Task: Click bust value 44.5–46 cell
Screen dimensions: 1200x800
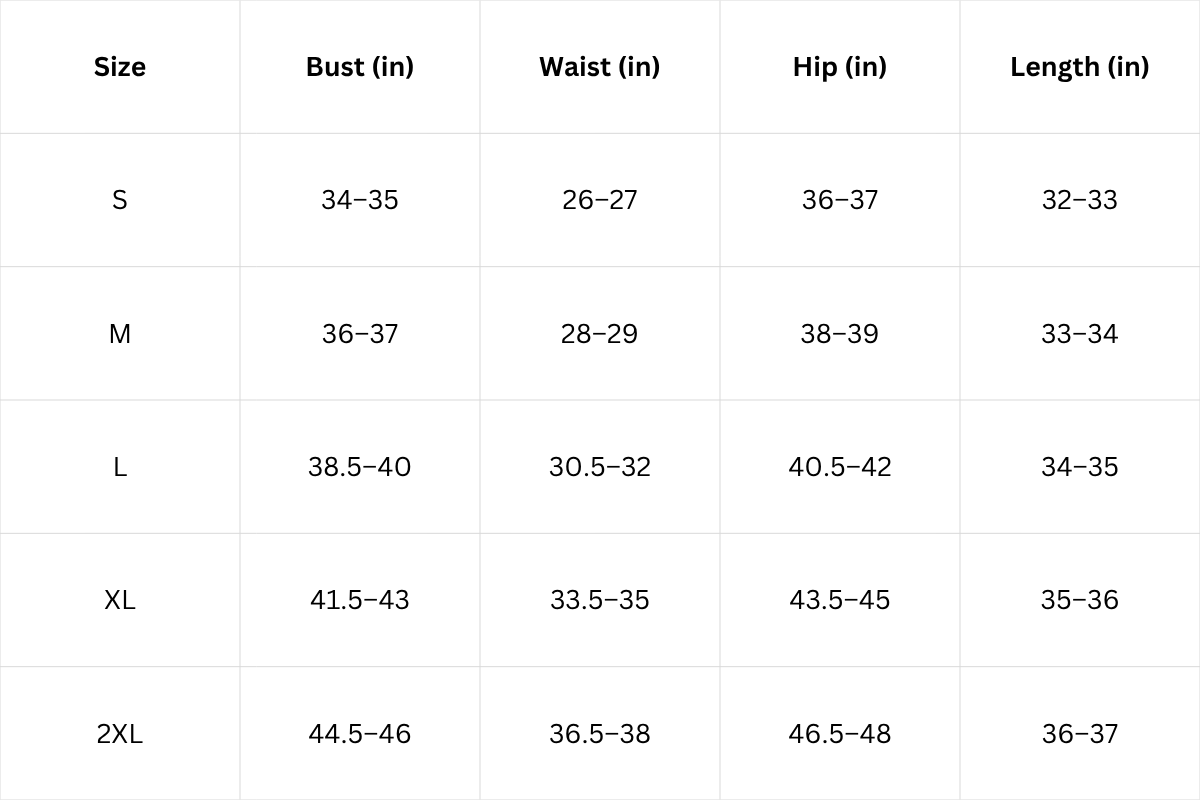Action: click(360, 734)
